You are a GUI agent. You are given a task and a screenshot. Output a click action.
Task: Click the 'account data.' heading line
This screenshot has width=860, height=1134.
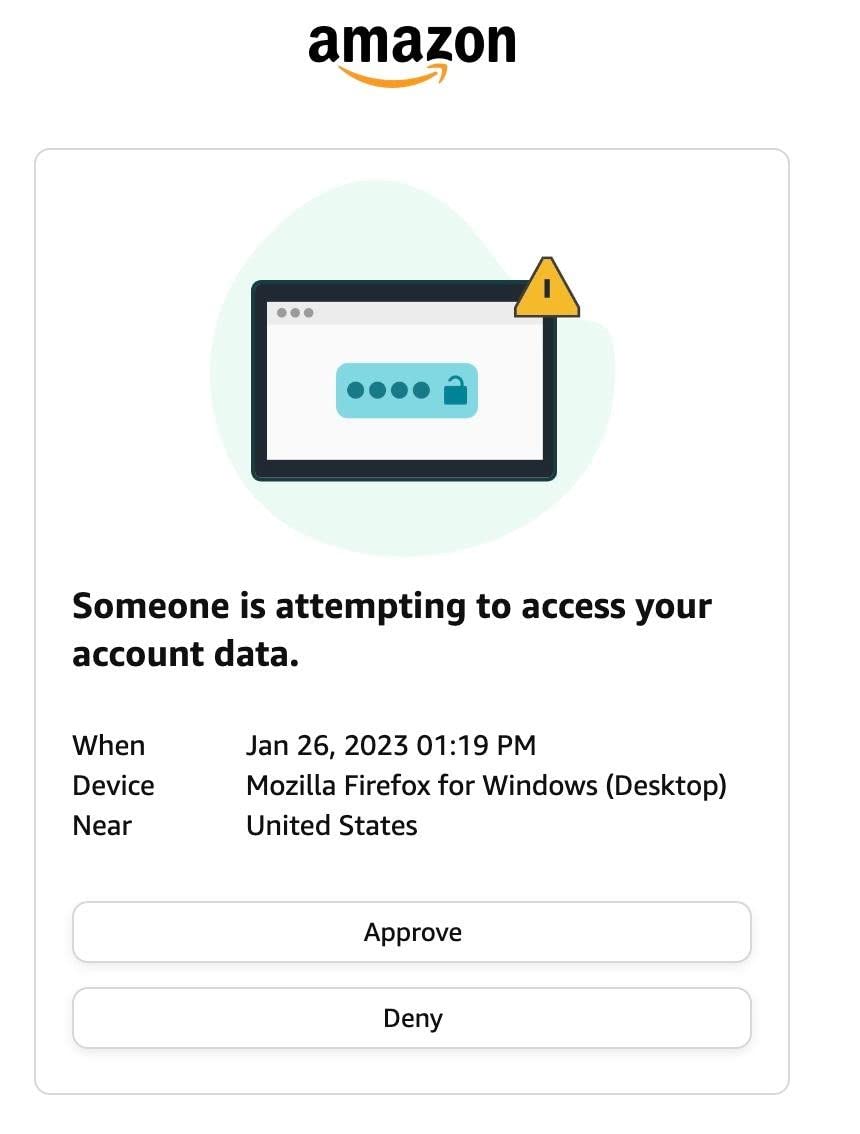tap(186, 654)
